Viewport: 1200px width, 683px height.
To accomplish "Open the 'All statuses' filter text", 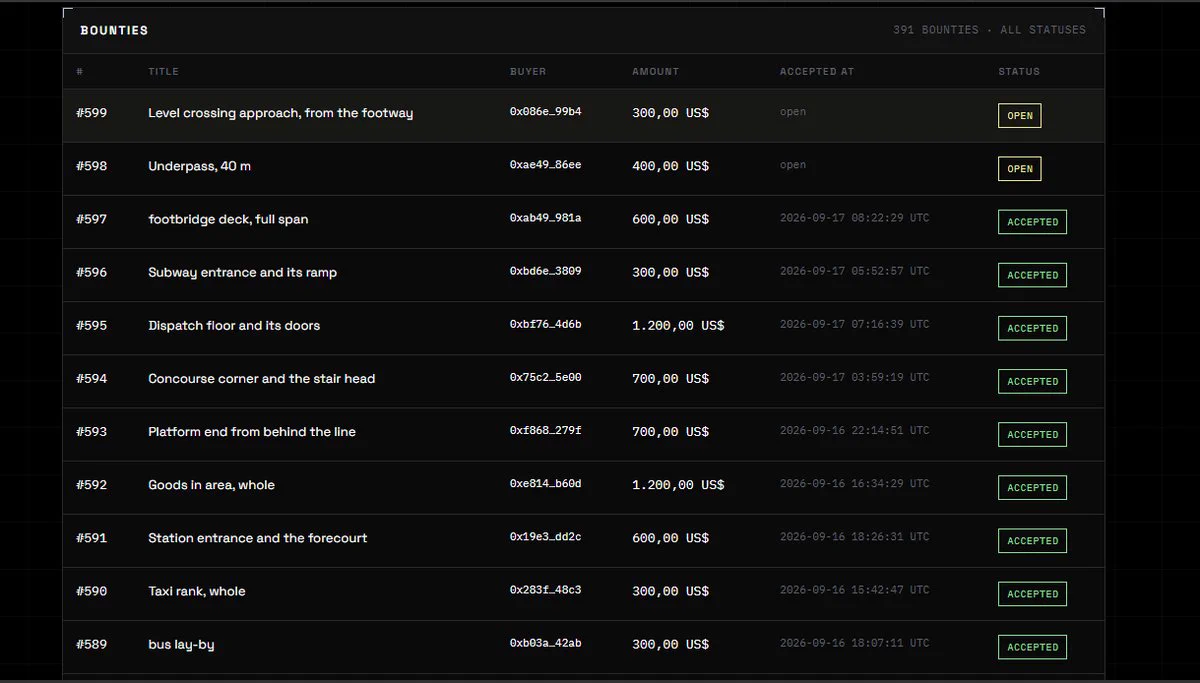I will (x=1043, y=30).
